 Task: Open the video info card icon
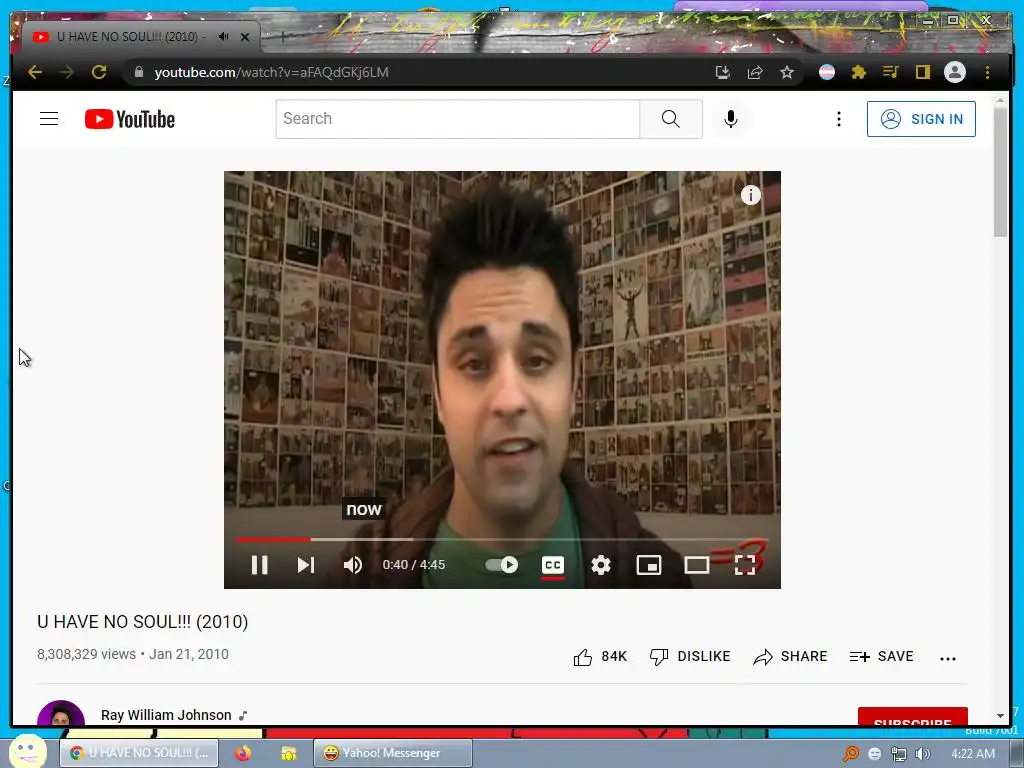pyautogui.click(x=750, y=195)
